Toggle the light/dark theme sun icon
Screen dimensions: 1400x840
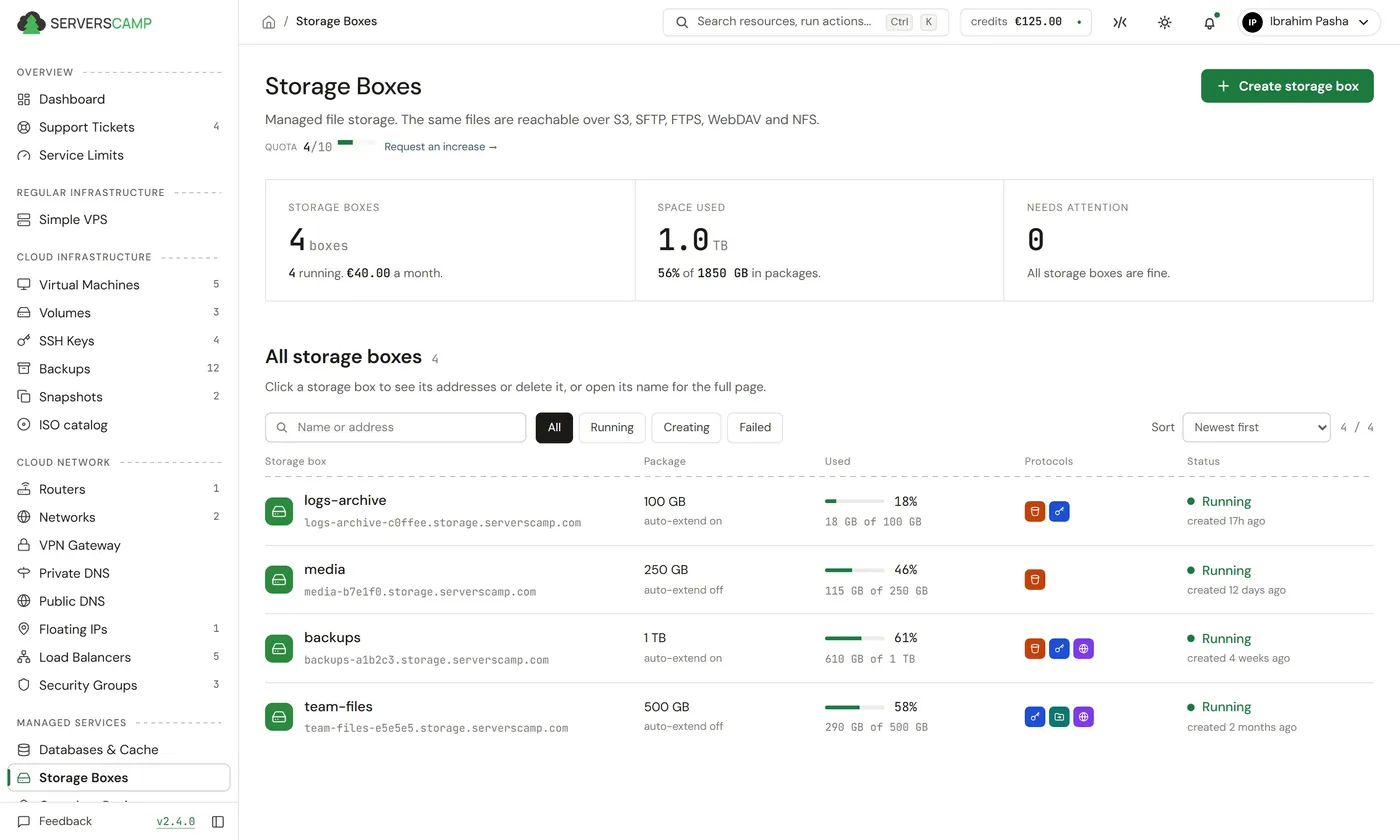point(1164,22)
